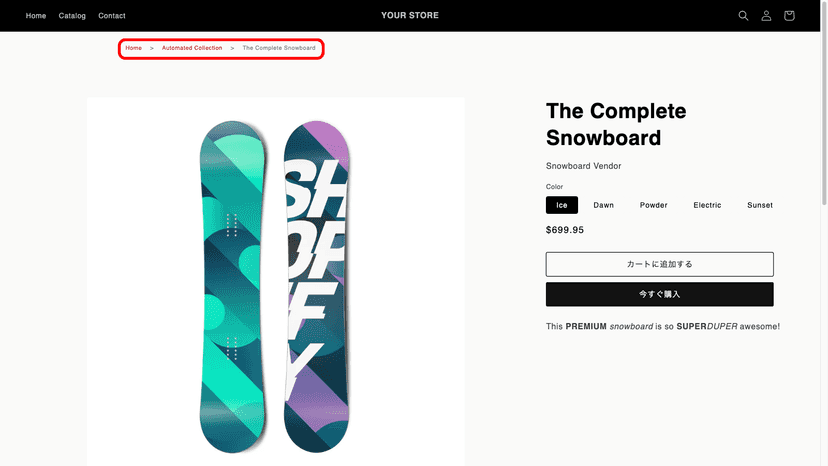Screen dimensions: 828x466
Task: Click The Complete Snowboard breadcrumb text
Action: (x=279, y=48)
